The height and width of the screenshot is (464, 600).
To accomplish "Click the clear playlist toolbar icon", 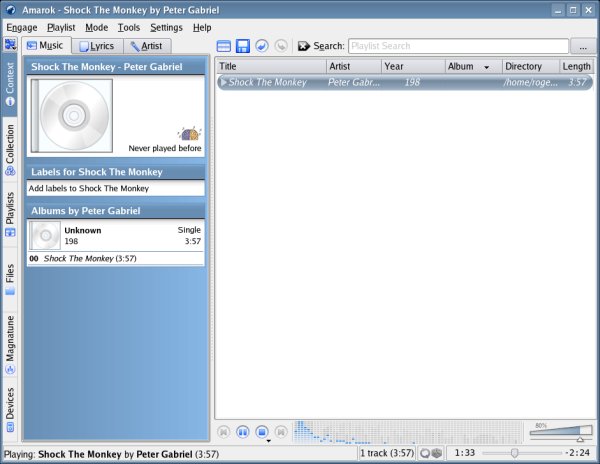I will [223, 46].
